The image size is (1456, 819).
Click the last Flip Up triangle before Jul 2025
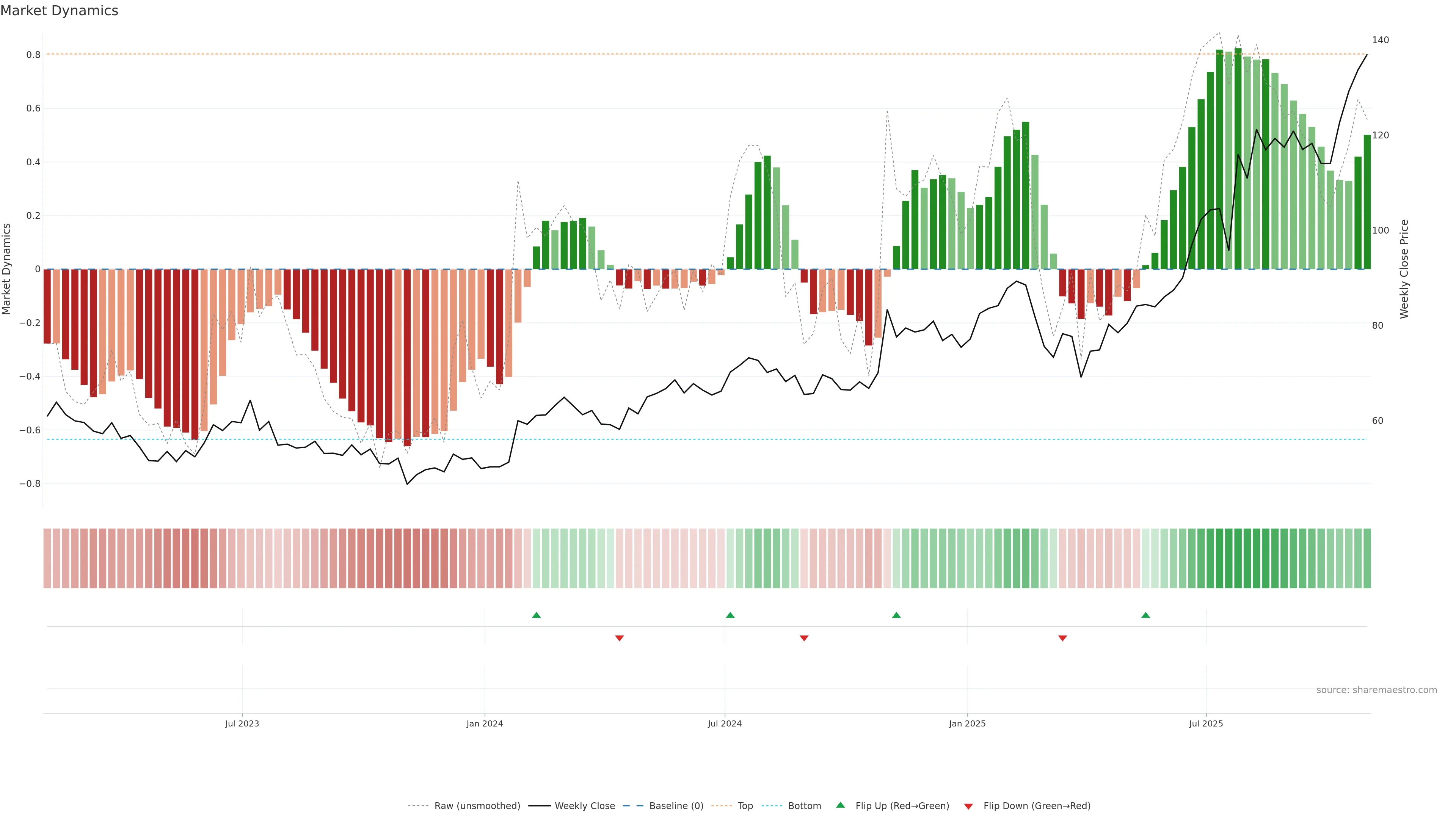pos(1145,615)
